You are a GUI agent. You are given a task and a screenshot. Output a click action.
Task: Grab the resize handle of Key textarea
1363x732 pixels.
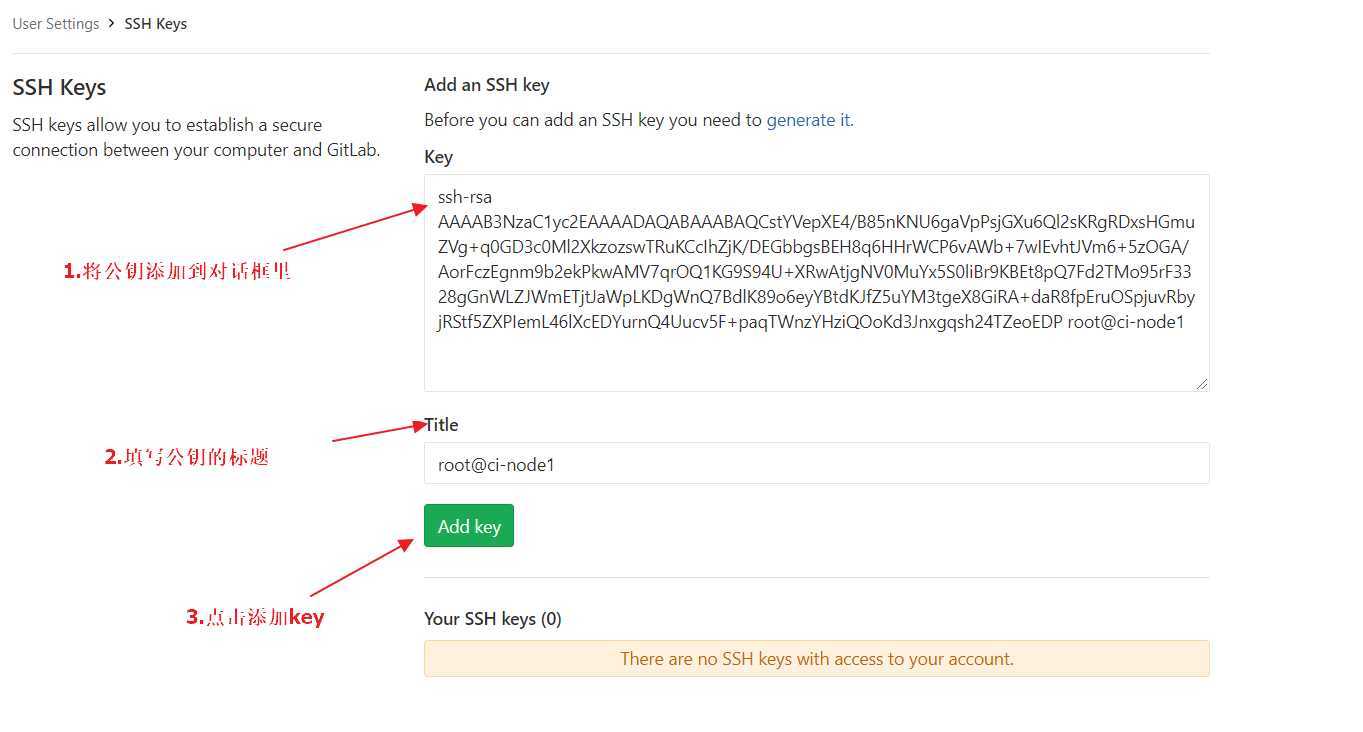click(1201, 383)
